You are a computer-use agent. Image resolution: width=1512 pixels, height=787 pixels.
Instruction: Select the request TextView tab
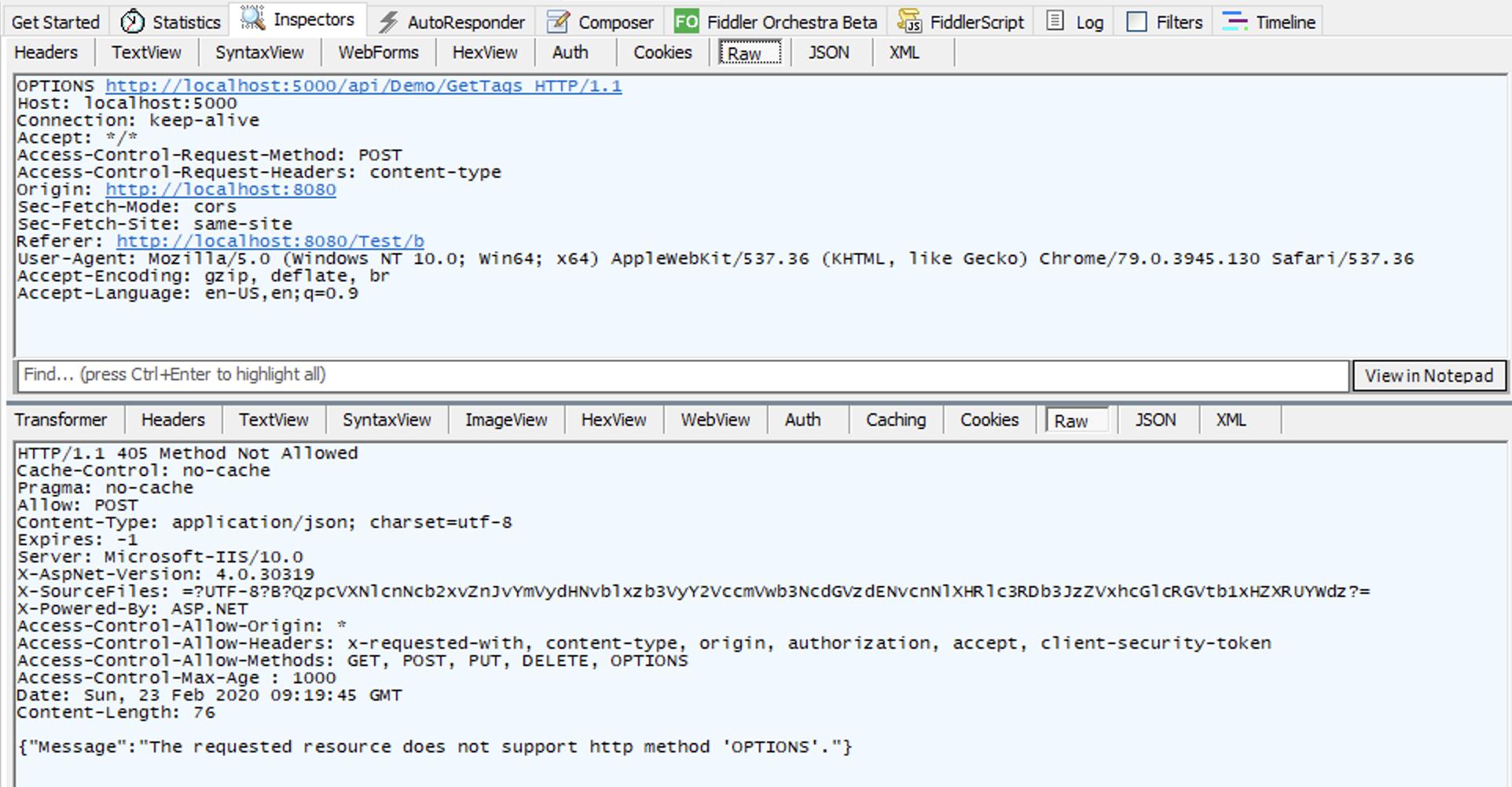[146, 53]
